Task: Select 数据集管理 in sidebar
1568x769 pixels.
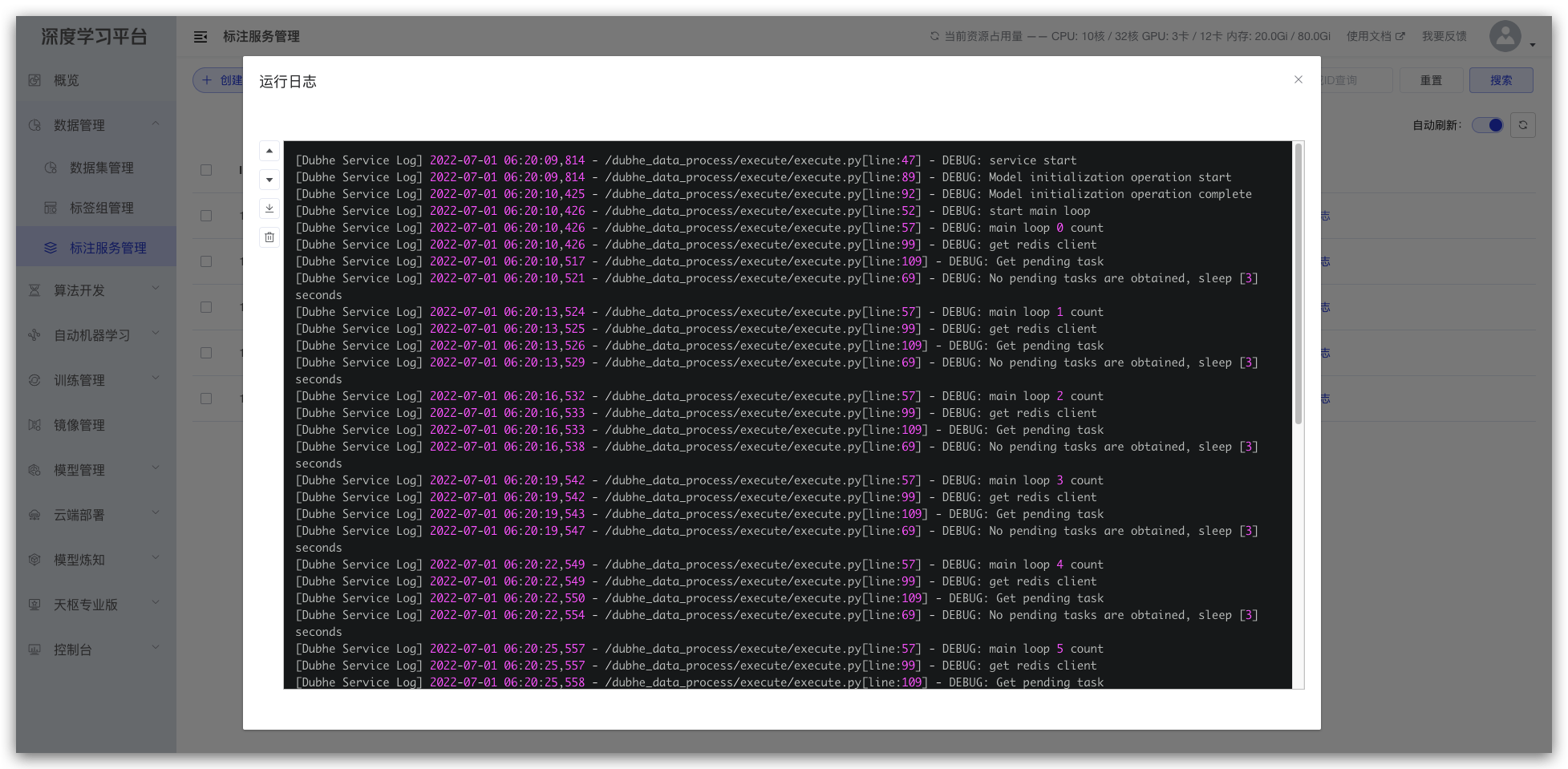Action: click(x=101, y=168)
